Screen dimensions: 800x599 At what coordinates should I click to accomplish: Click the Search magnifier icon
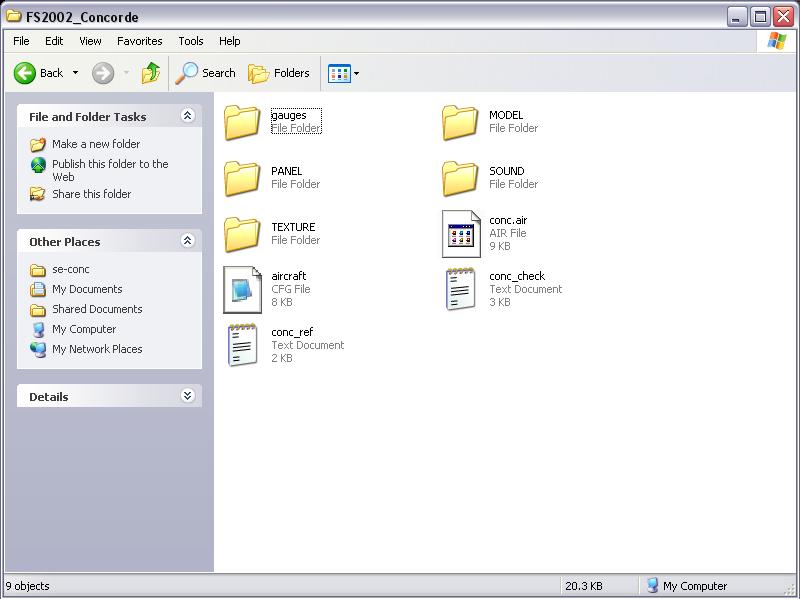tap(186, 73)
